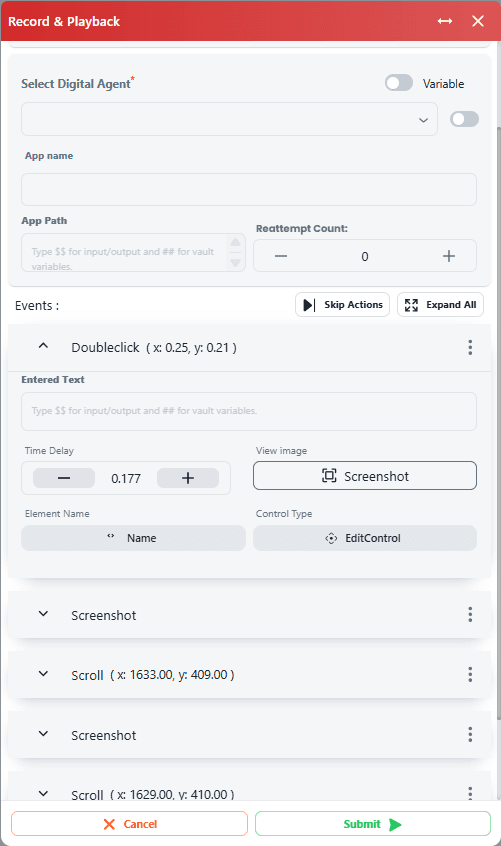
Task: Click the green Submit button
Action: 373,824
